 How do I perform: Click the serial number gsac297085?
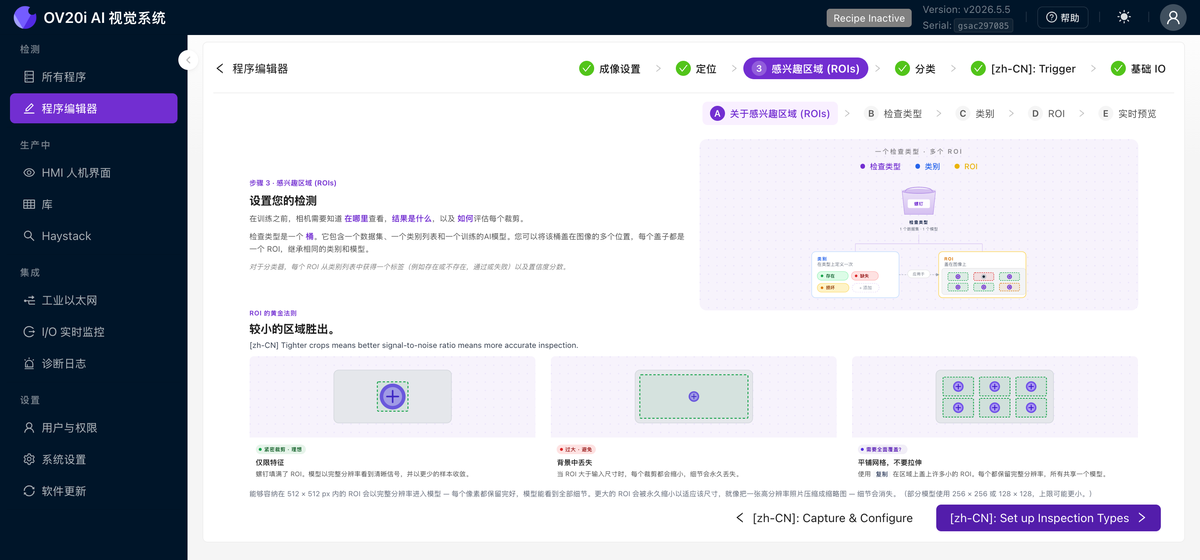[983, 25]
